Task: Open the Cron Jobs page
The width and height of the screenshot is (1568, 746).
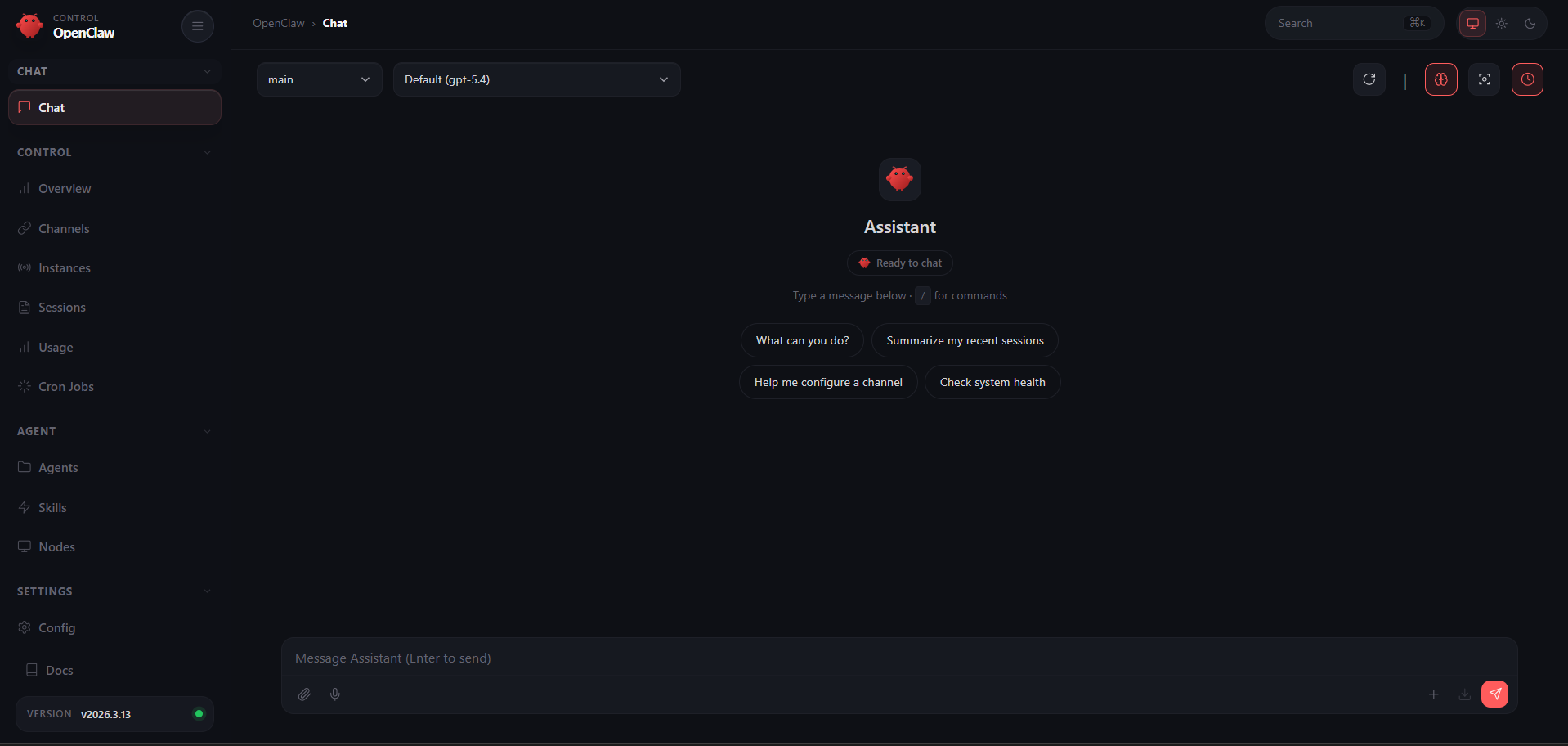Action: [65, 386]
